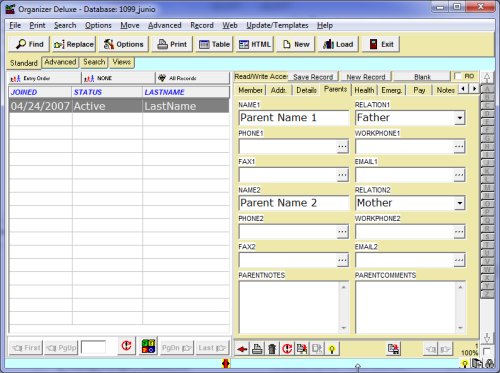Click into the EMAIL1 field

[x=404, y=175]
